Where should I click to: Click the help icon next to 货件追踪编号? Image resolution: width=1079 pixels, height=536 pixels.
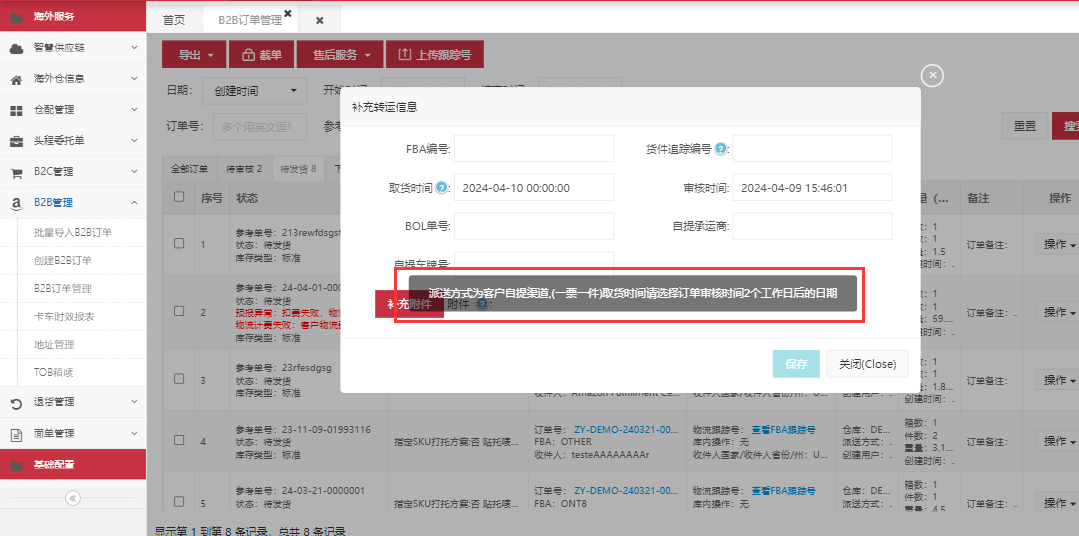[x=720, y=148]
